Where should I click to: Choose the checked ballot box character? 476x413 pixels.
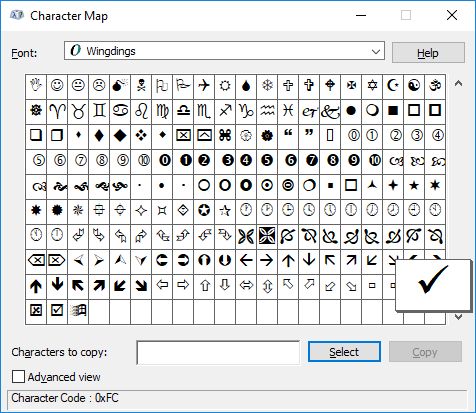[57, 310]
